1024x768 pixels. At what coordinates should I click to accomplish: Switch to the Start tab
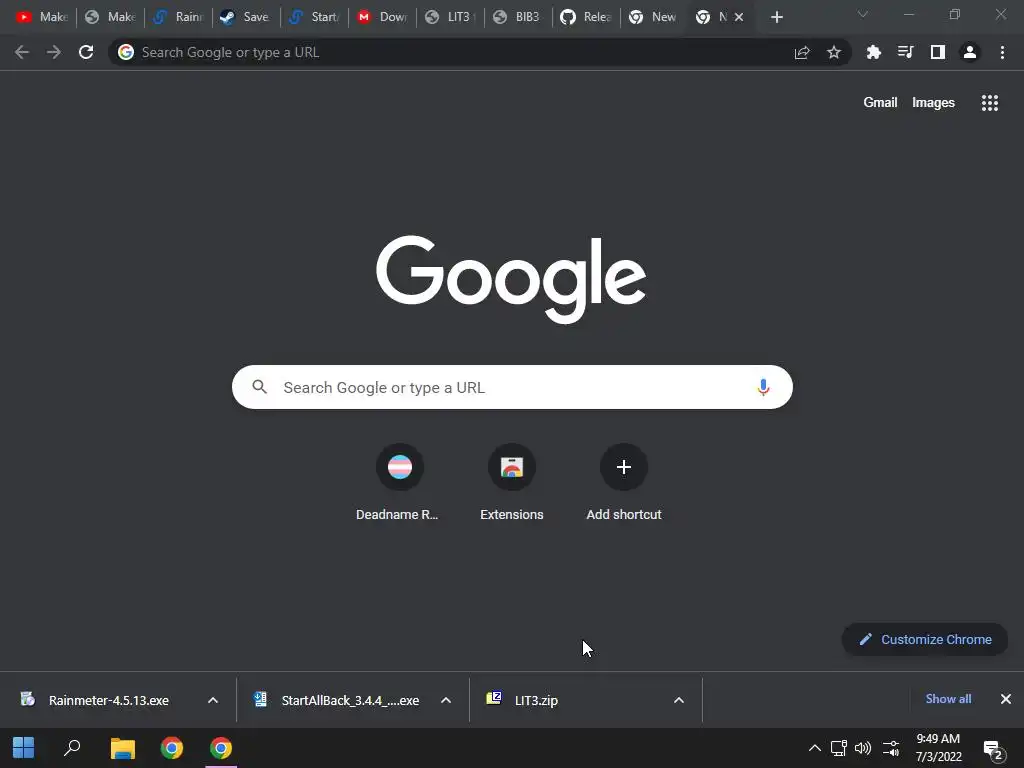pos(314,18)
